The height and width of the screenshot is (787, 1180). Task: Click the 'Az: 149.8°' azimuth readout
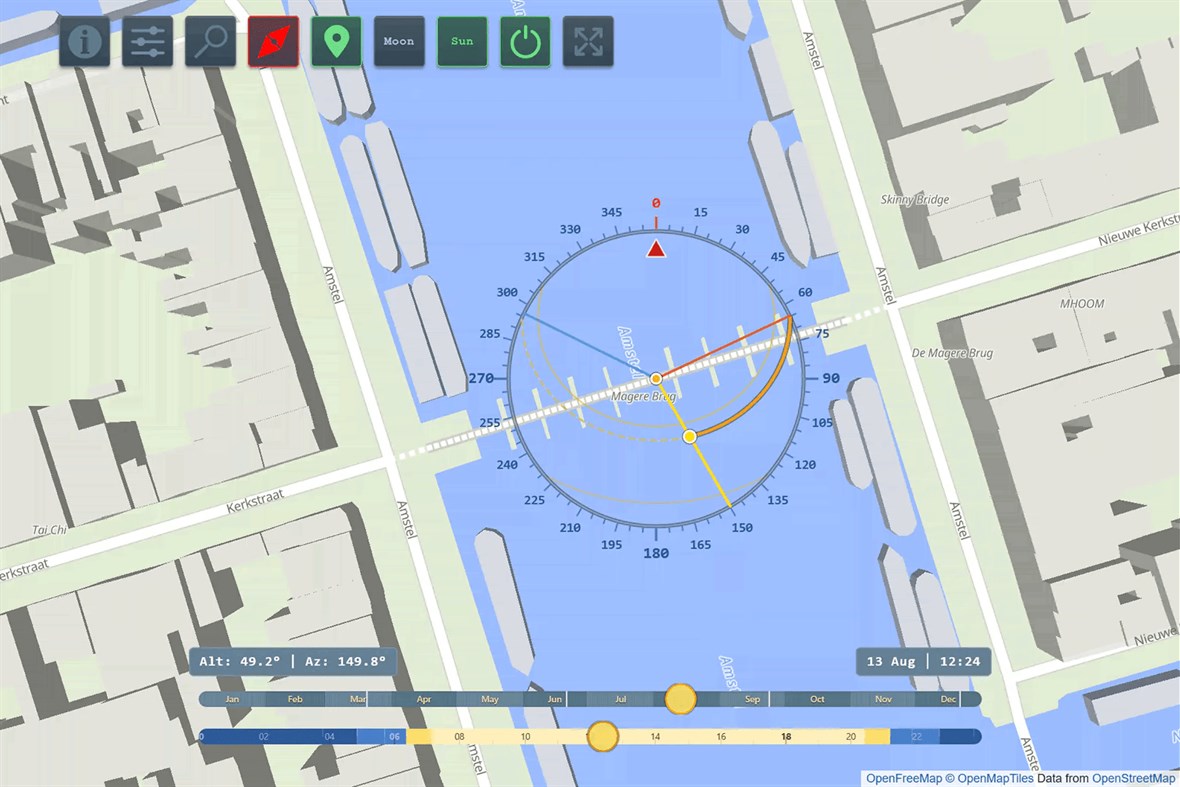[x=345, y=661]
